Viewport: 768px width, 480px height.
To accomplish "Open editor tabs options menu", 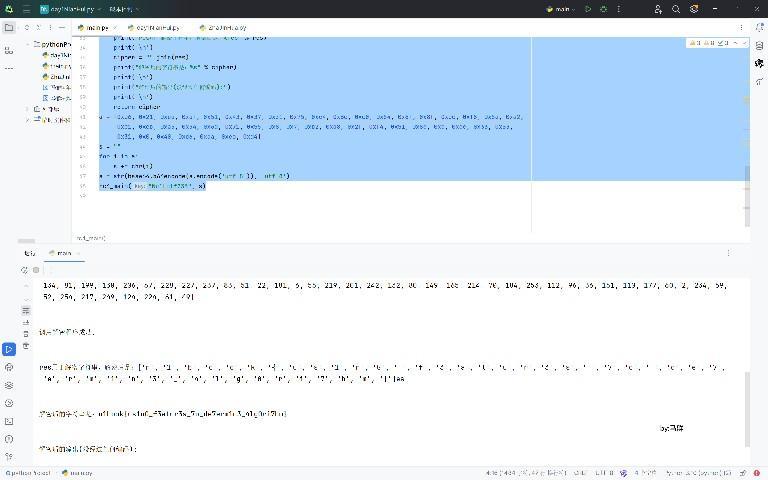I will (x=741, y=28).
